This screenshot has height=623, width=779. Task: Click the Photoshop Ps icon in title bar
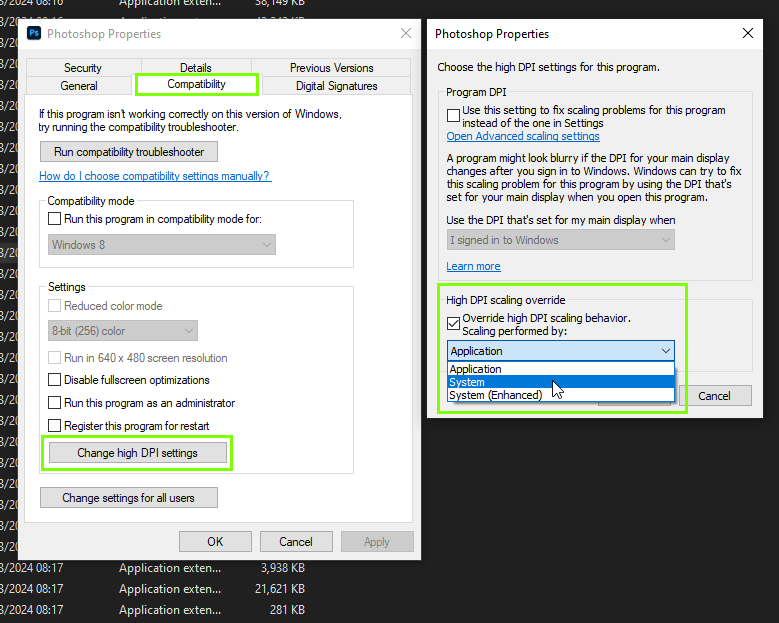click(x=34, y=33)
